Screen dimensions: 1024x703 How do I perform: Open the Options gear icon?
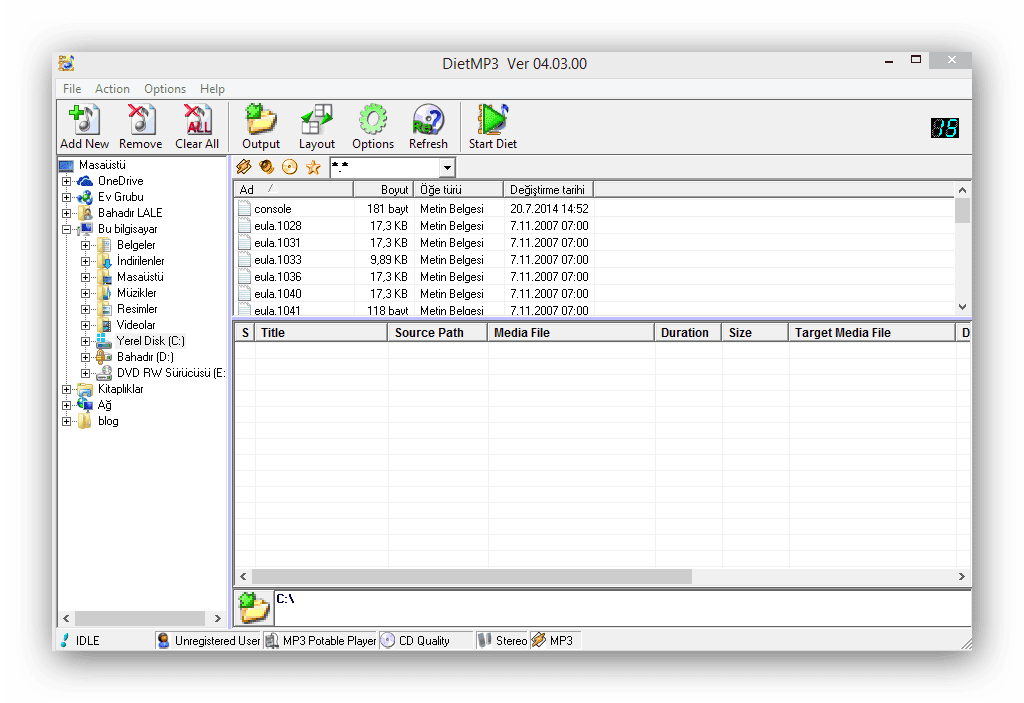[x=373, y=120]
